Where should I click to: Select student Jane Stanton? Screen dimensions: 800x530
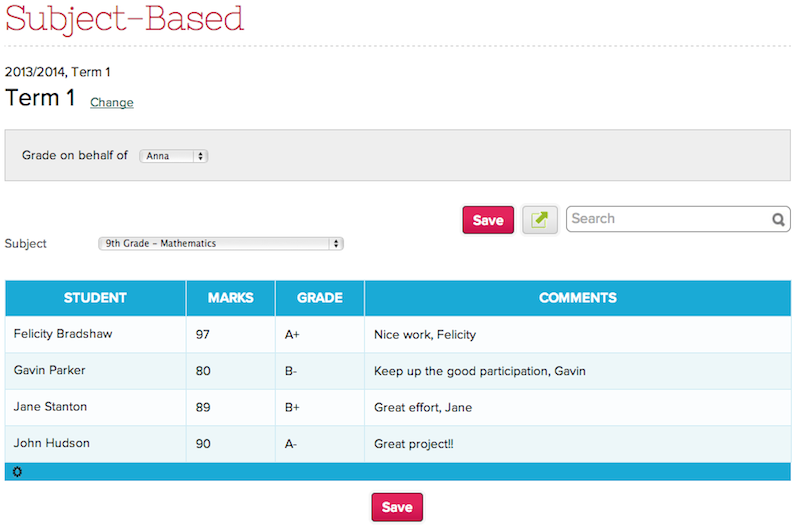coord(51,407)
